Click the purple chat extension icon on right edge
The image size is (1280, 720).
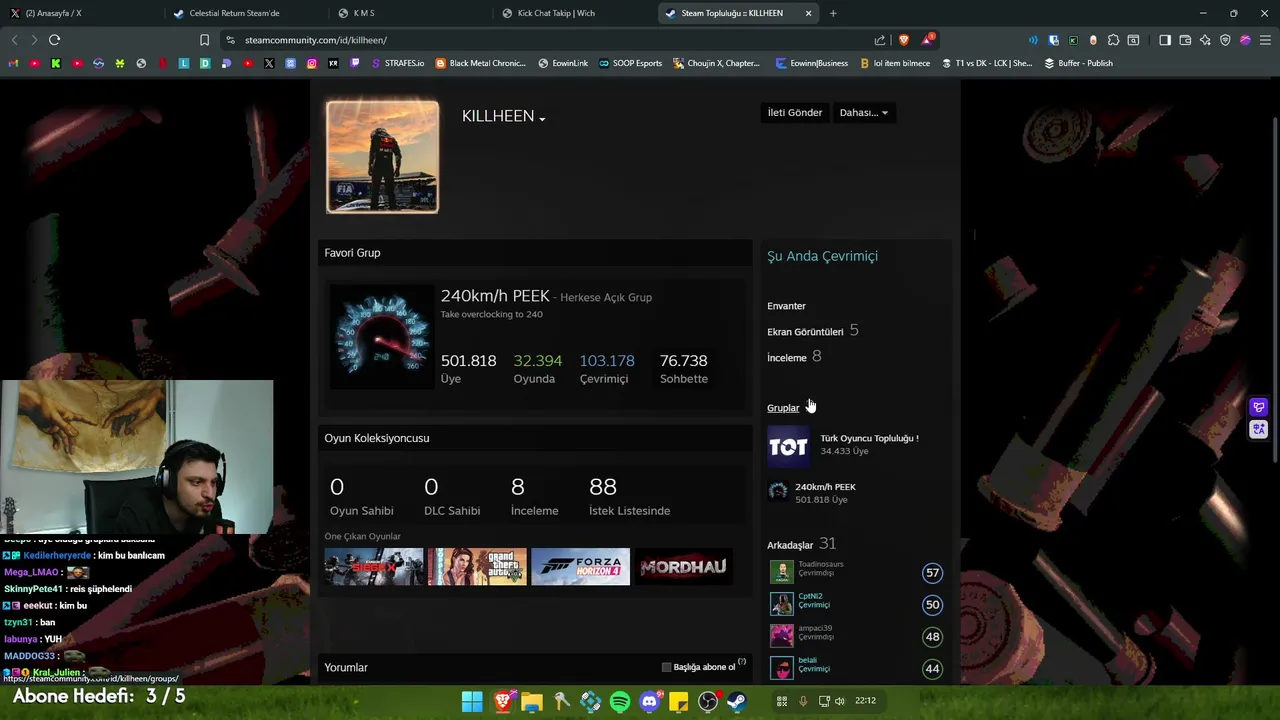(x=1259, y=407)
